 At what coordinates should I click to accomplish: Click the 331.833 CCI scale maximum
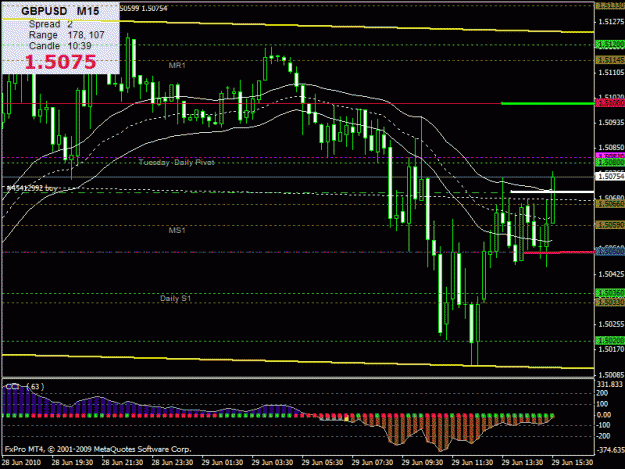[610, 385]
